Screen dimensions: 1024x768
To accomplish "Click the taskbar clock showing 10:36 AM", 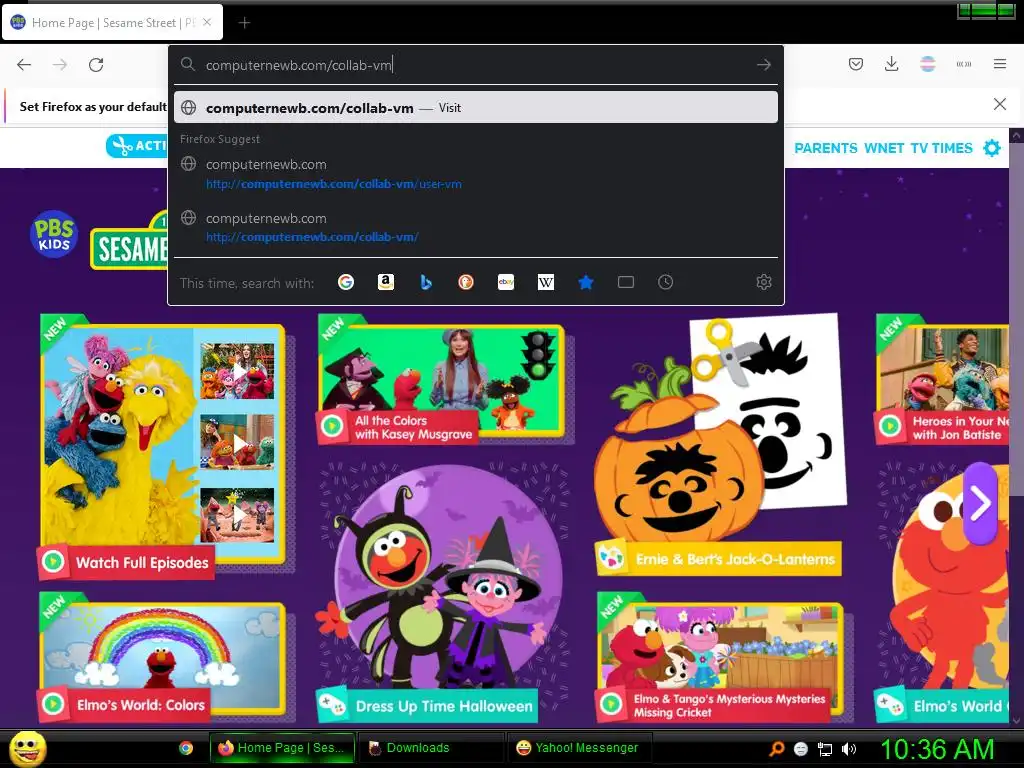I will click(937, 749).
